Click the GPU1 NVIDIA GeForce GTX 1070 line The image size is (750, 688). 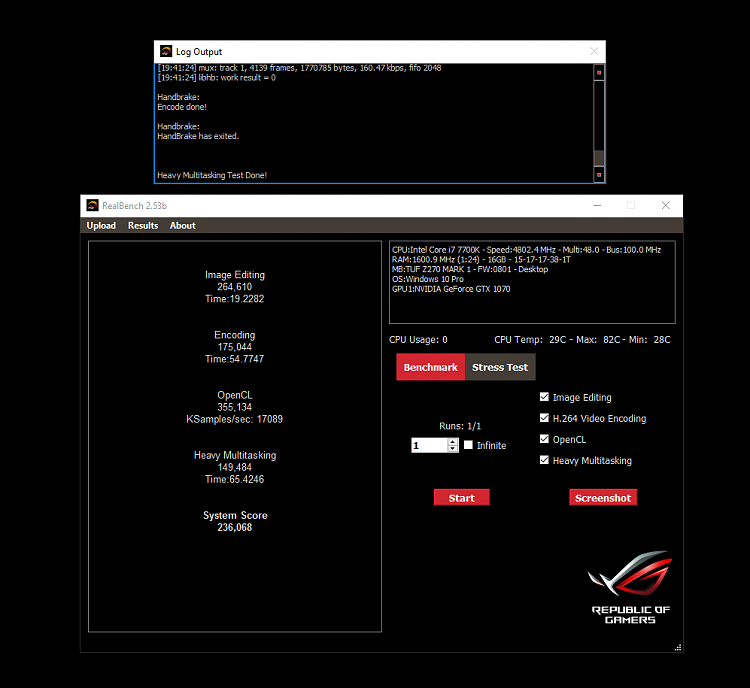tap(451, 289)
